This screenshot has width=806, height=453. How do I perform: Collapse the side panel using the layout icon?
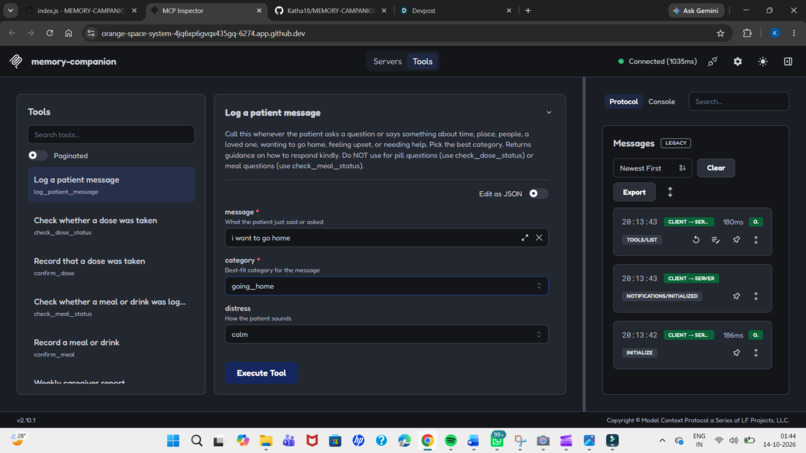[788, 61]
